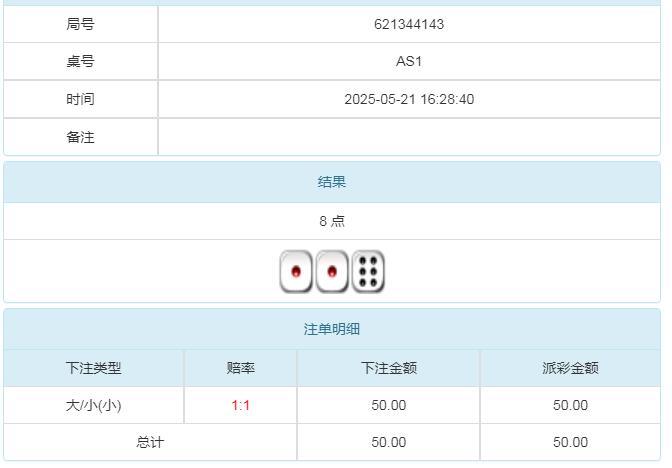Click the table number AS1
The image size is (672, 468).
click(409, 62)
